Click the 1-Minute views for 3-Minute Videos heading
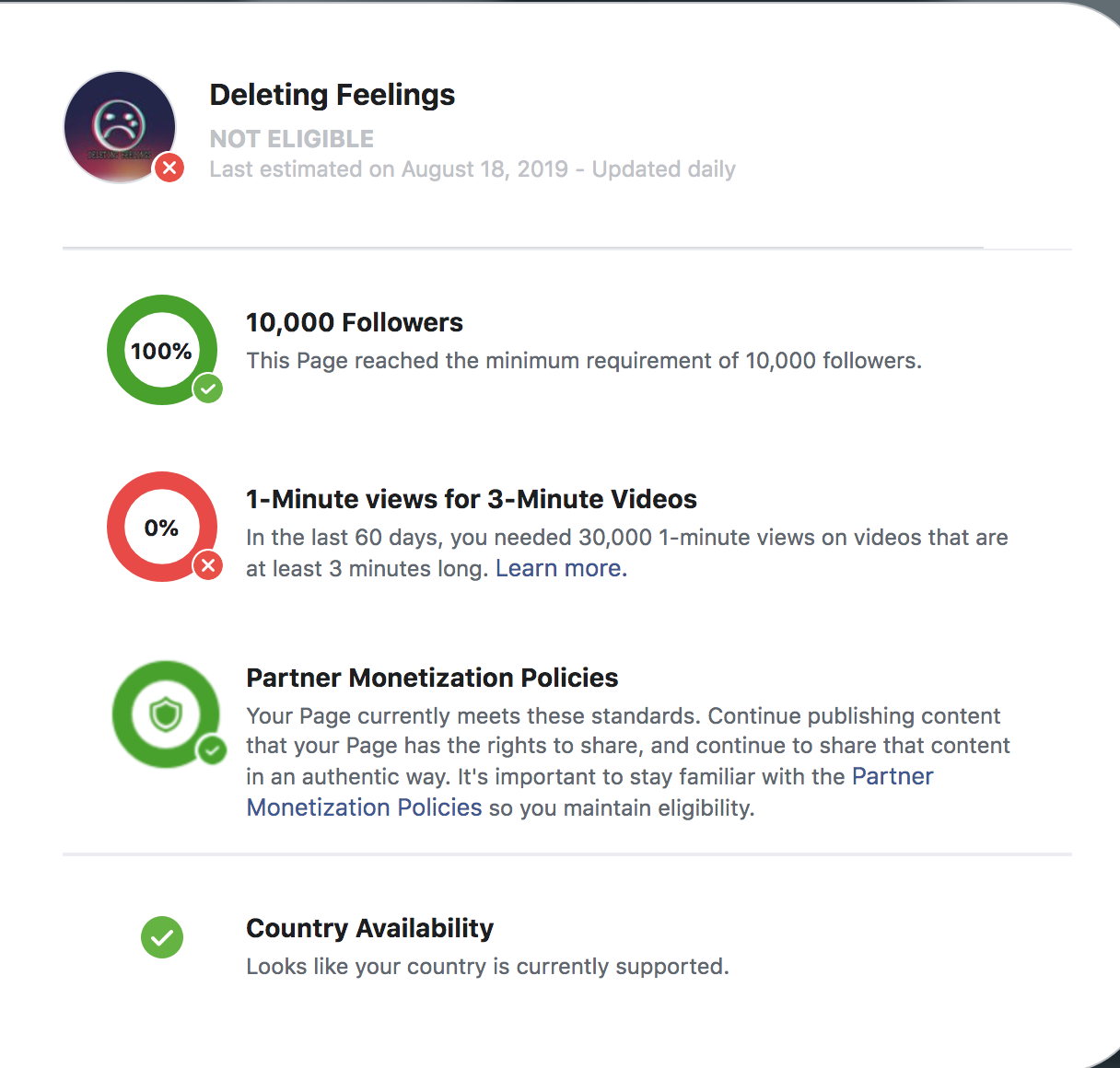Screen dimensions: 1120x1068 pyautogui.click(x=472, y=499)
